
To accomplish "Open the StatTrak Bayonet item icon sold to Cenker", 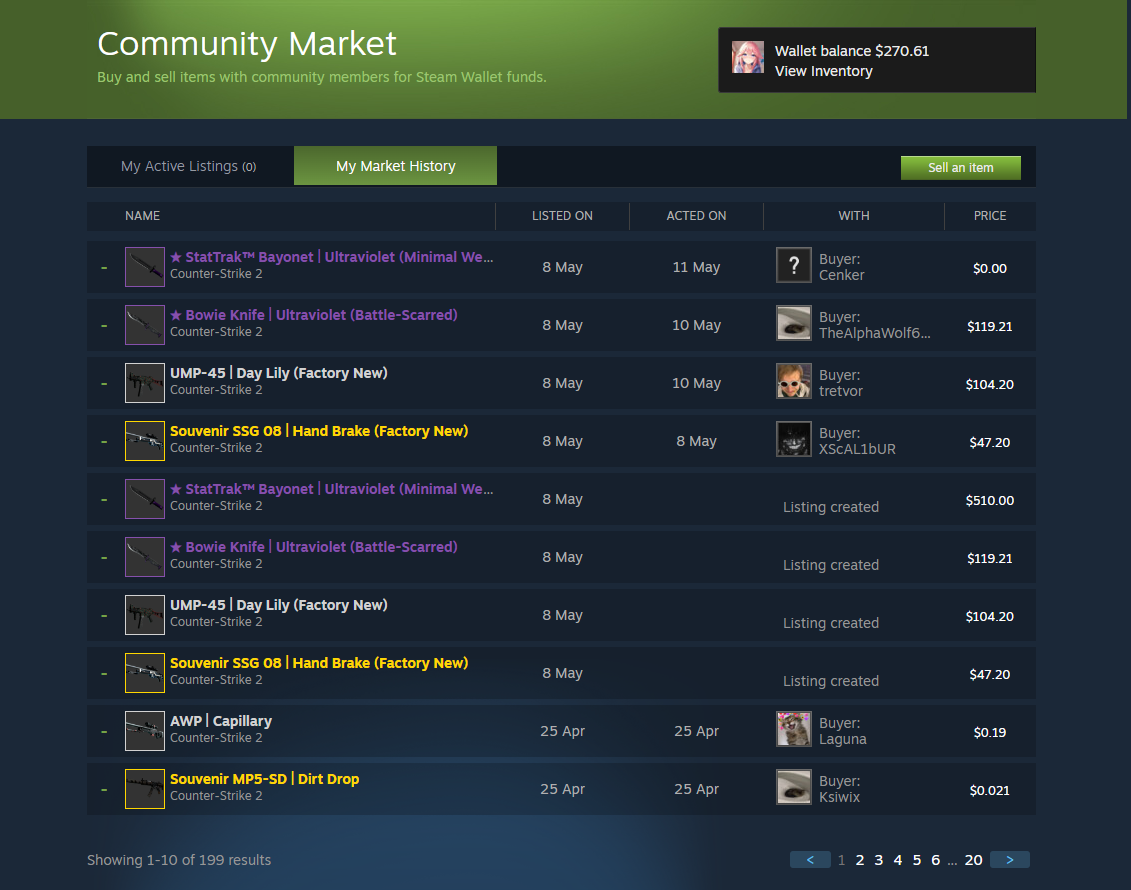I will tap(145, 267).
